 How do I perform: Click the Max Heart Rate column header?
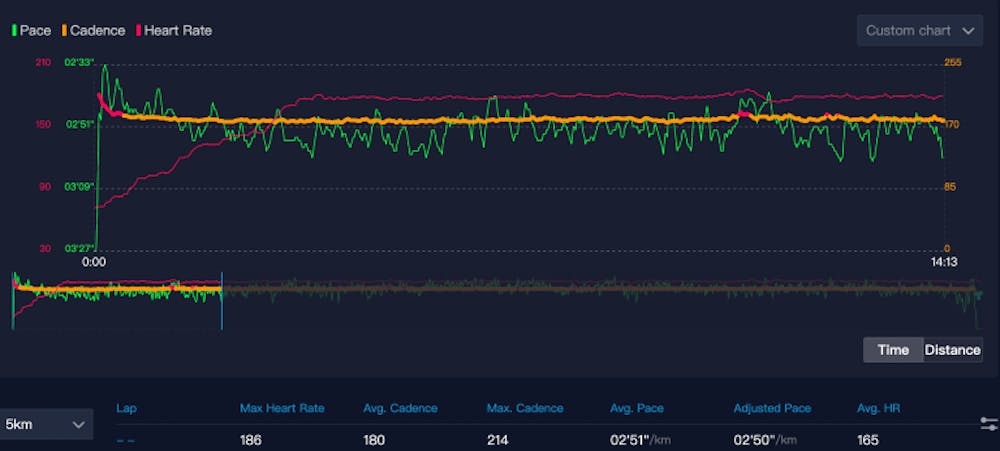(281, 408)
